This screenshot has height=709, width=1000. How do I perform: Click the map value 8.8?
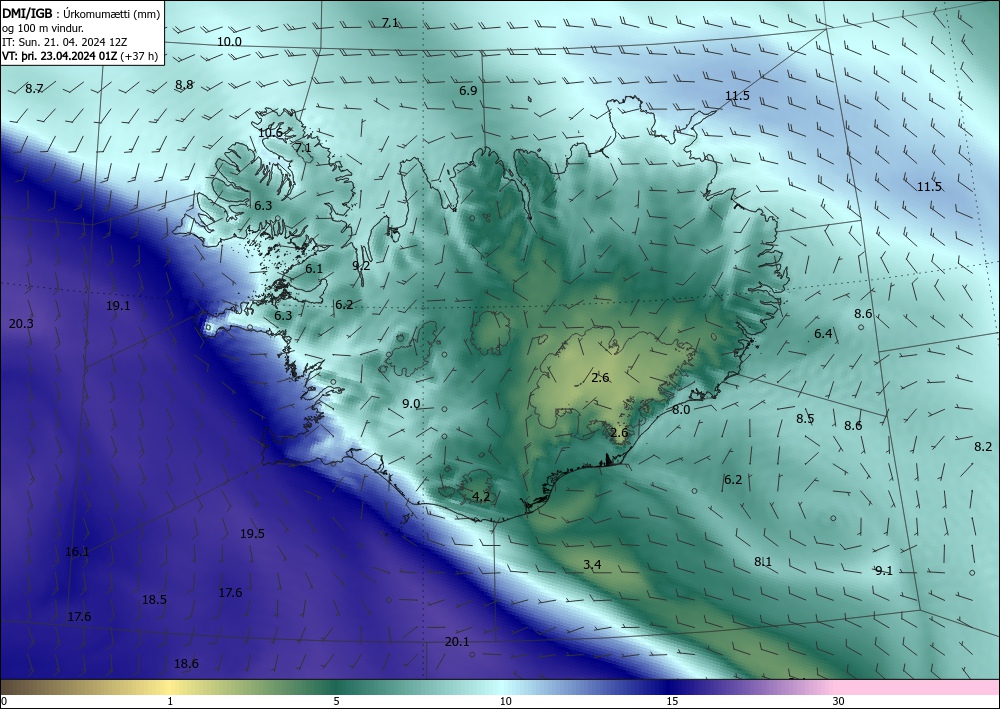point(184,84)
